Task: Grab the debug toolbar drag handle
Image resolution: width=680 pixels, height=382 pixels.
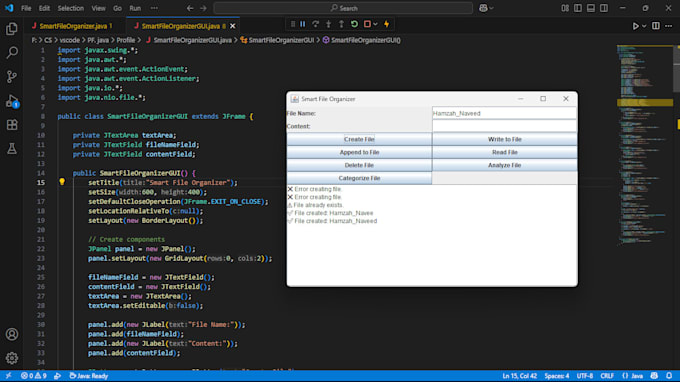Action: tap(293, 24)
